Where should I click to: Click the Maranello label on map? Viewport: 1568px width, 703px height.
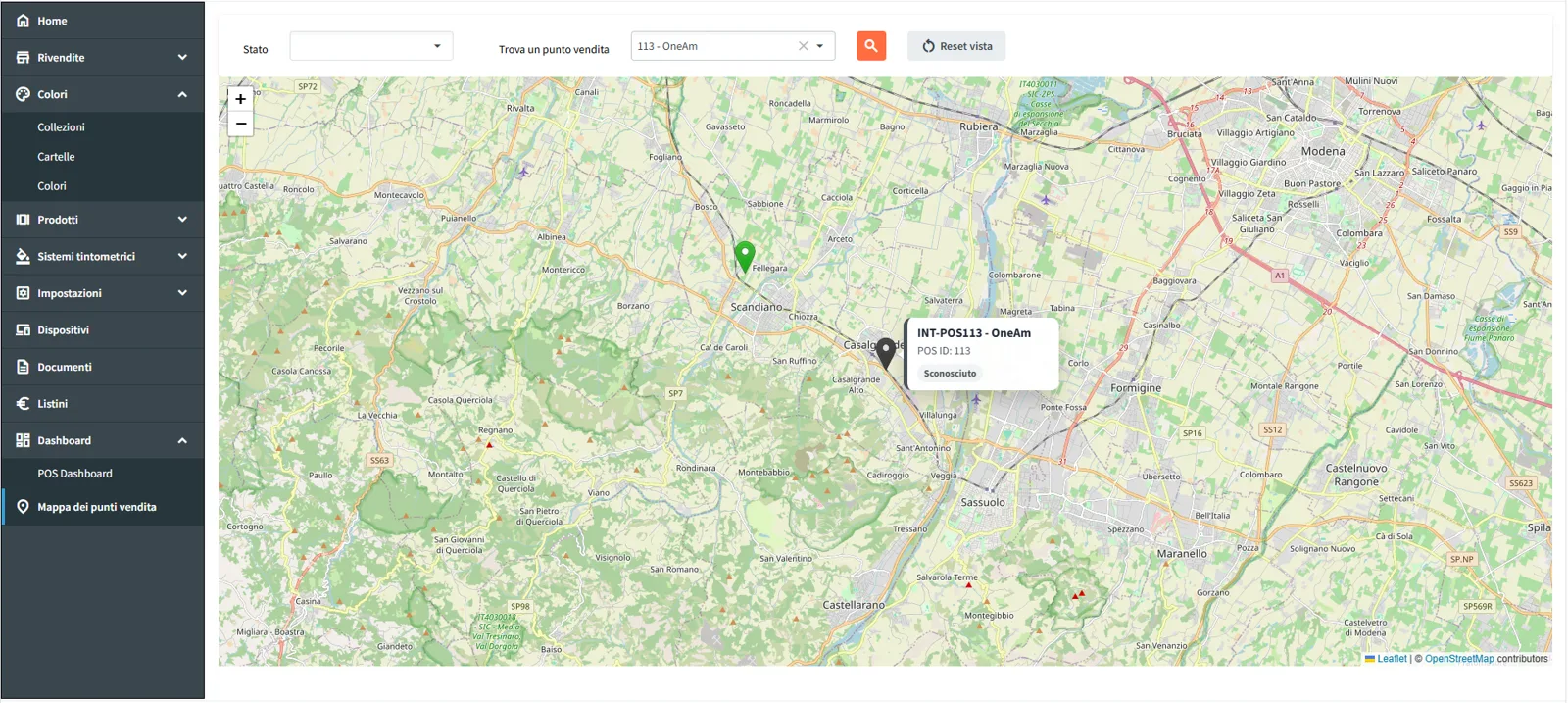coord(1182,554)
